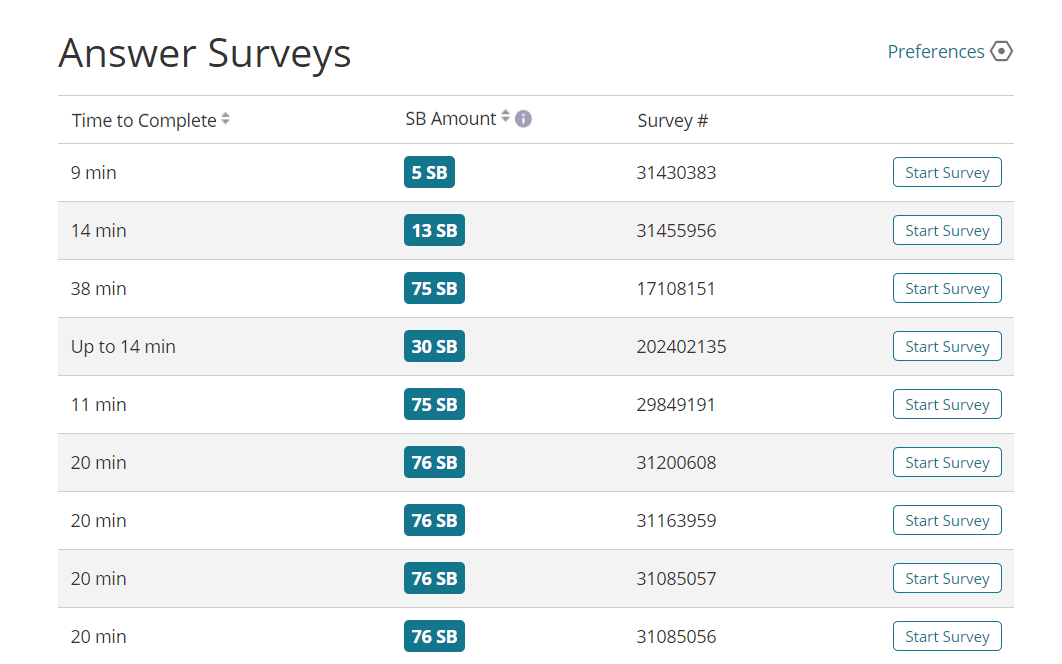This screenshot has width=1062, height=664.
Task: Start the 11 min survey 29849191
Action: (947, 404)
